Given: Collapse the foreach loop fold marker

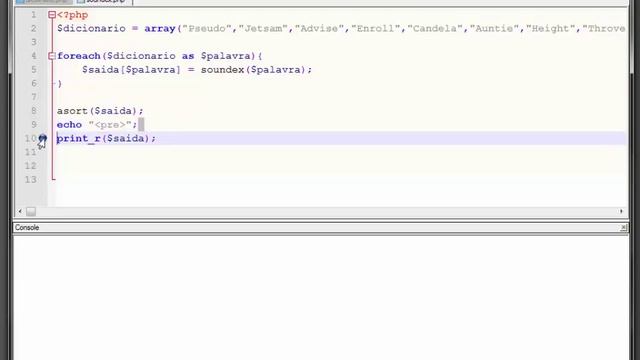Looking at the screenshot, I should coord(52,56).
